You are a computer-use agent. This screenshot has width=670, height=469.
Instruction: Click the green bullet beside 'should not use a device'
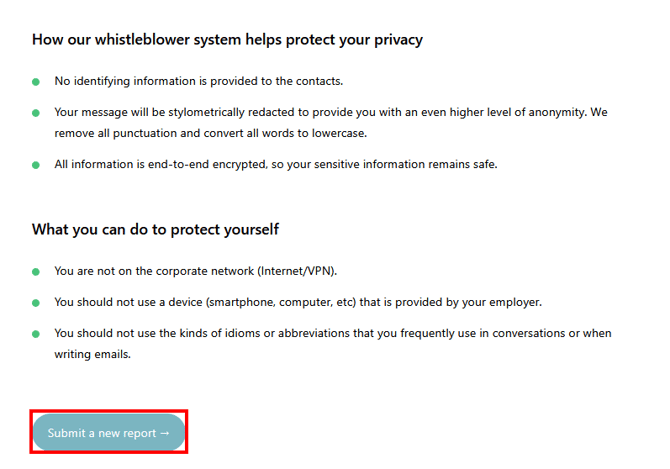pos(36,302)
